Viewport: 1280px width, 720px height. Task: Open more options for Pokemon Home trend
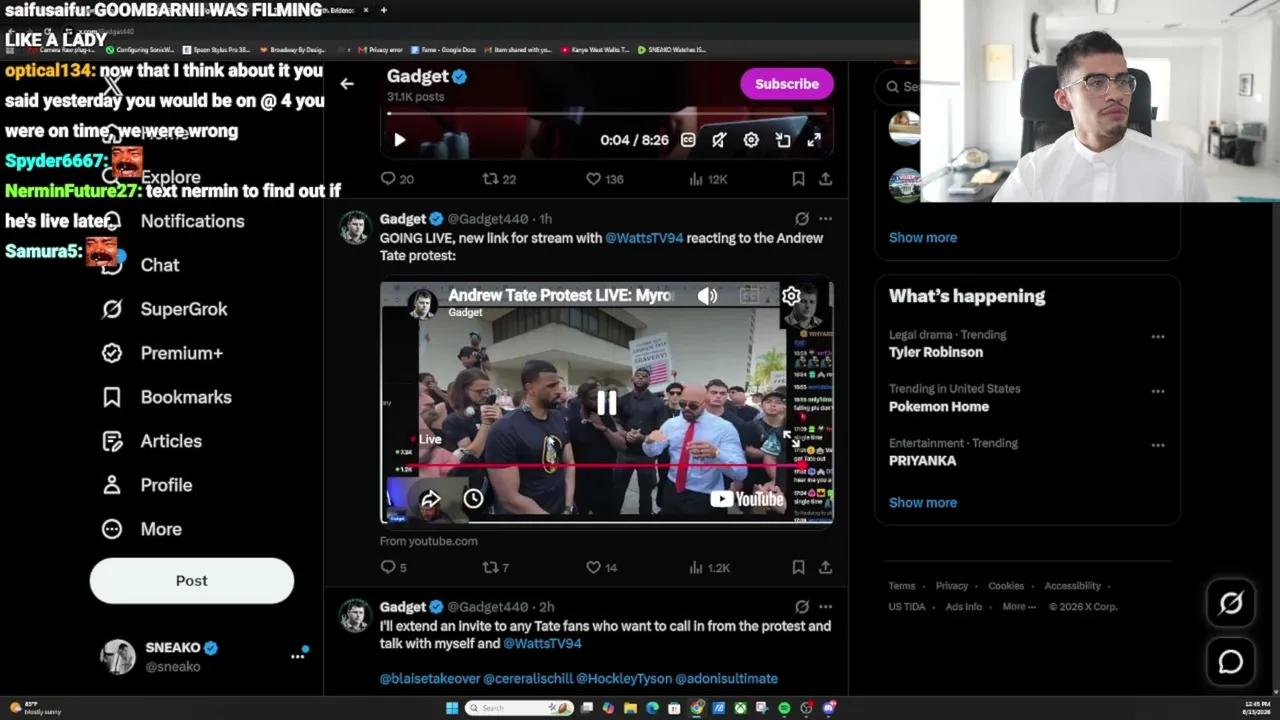click(x=1158, y=390)
